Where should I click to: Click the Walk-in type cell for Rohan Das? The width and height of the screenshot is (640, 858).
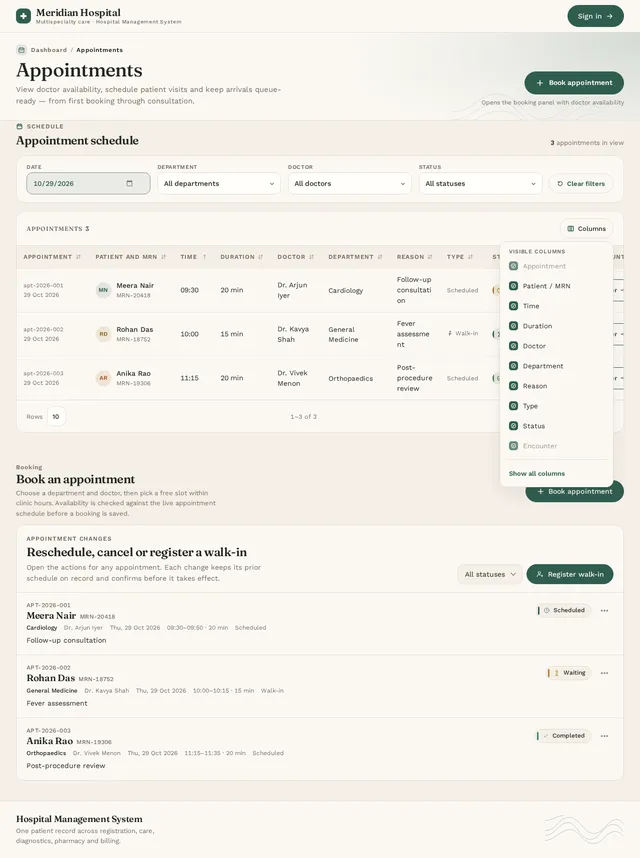pos(463,333)
